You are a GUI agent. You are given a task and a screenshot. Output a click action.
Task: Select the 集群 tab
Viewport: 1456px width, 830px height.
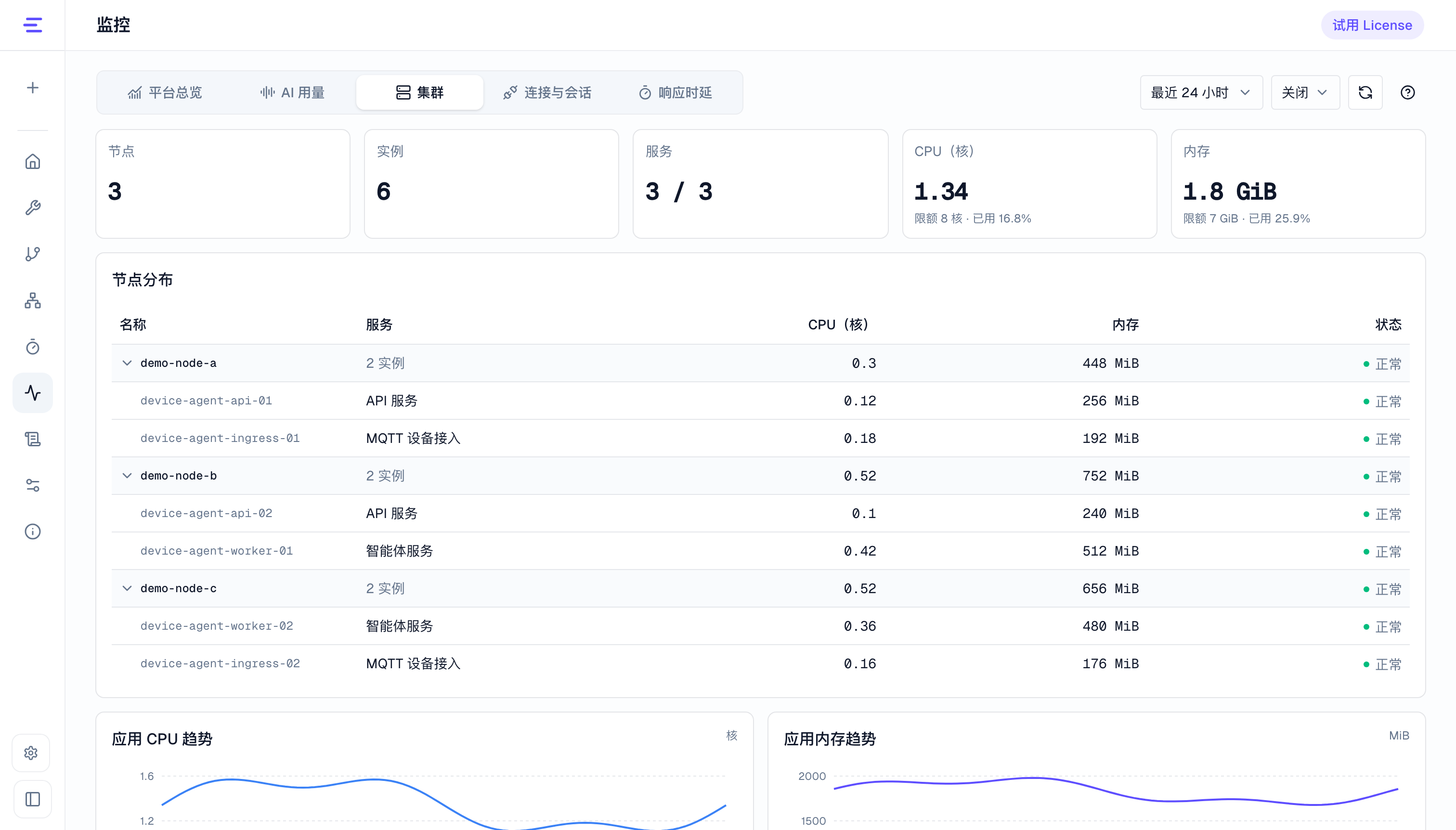[x=419, y=92]
